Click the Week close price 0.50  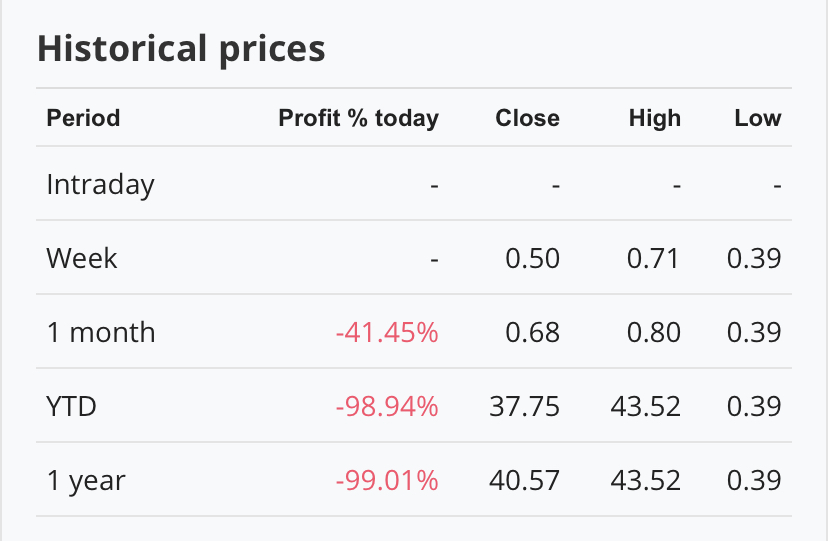(x=532, y=258)
